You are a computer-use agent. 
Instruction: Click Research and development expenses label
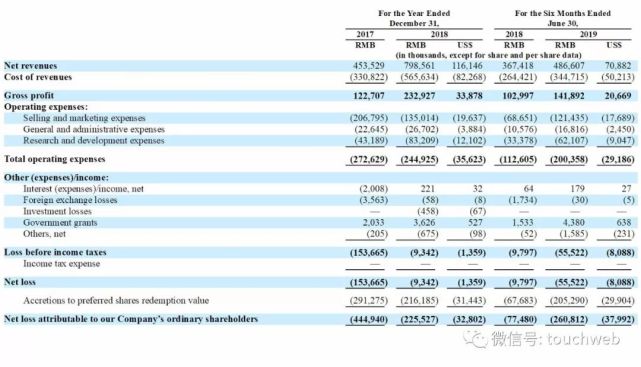[x=94, y=141]
